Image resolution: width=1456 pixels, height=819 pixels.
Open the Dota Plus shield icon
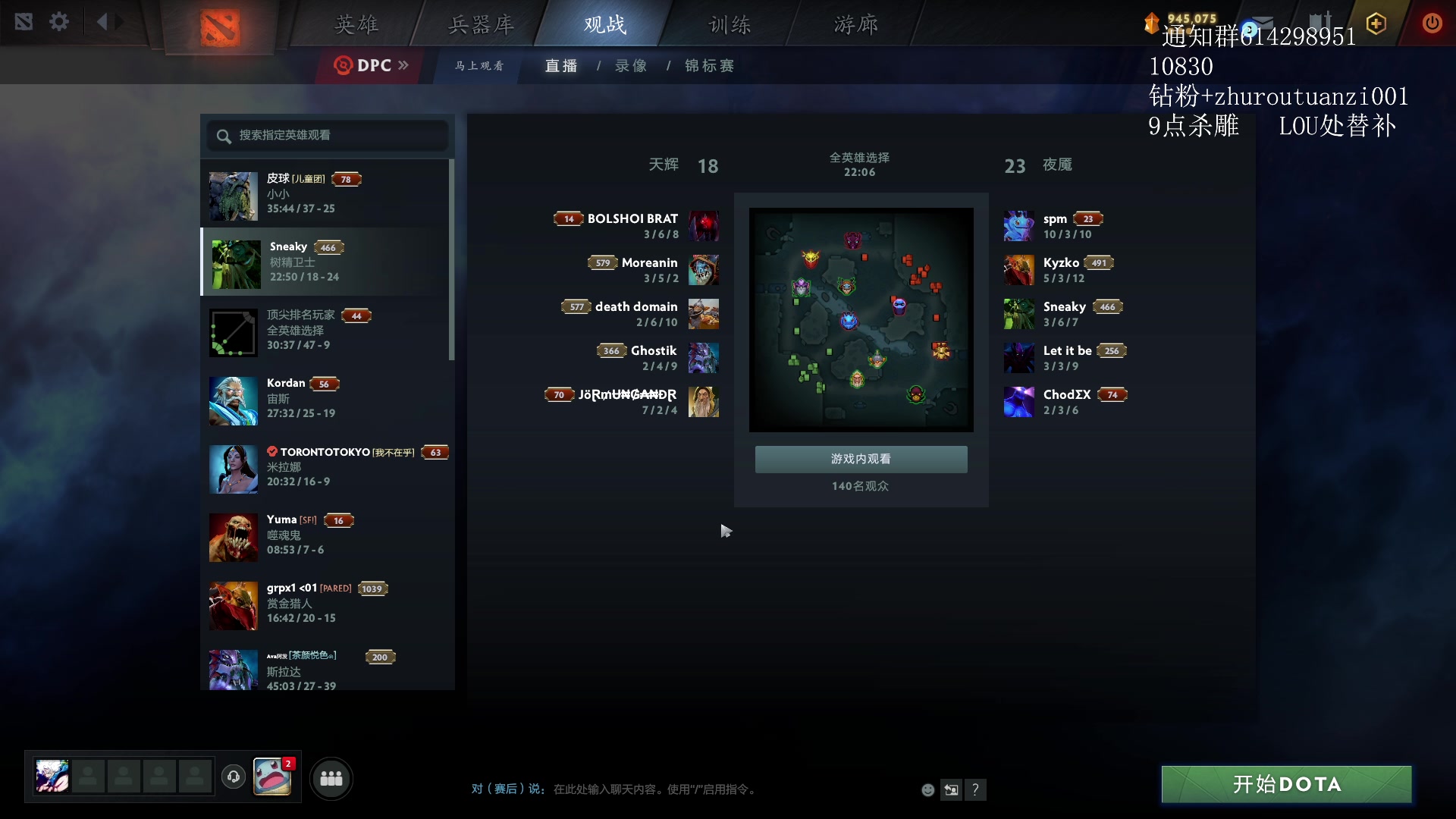(1376, 24)
